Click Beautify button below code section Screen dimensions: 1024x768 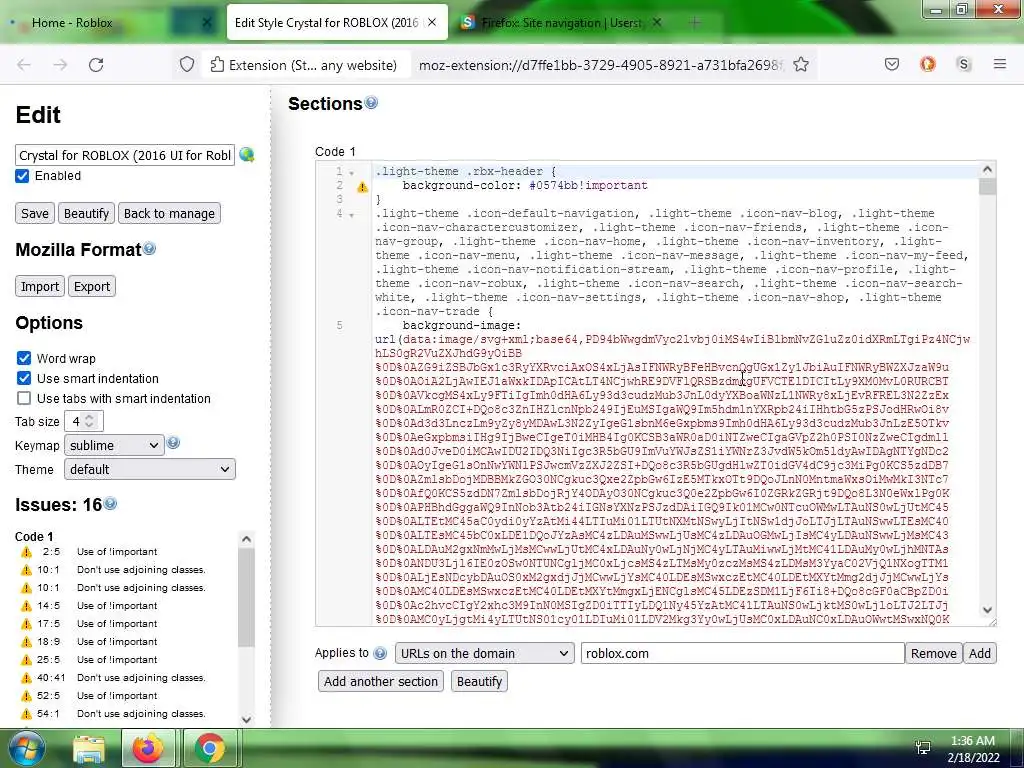click(479, 681)
